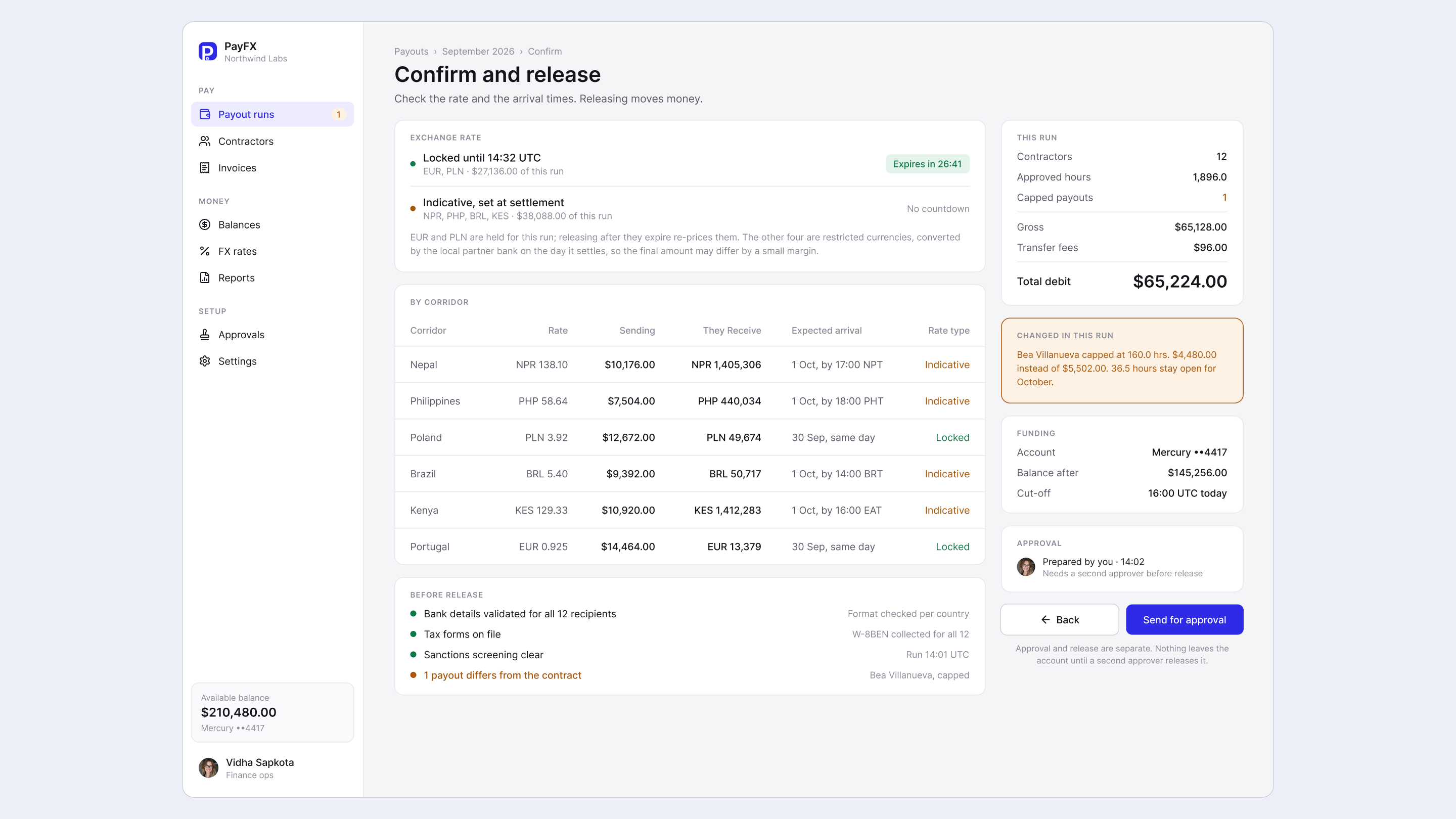Click Vidha Sapkota's avatar photo
Screen dimensions: 1456x819
click(209, 767)
